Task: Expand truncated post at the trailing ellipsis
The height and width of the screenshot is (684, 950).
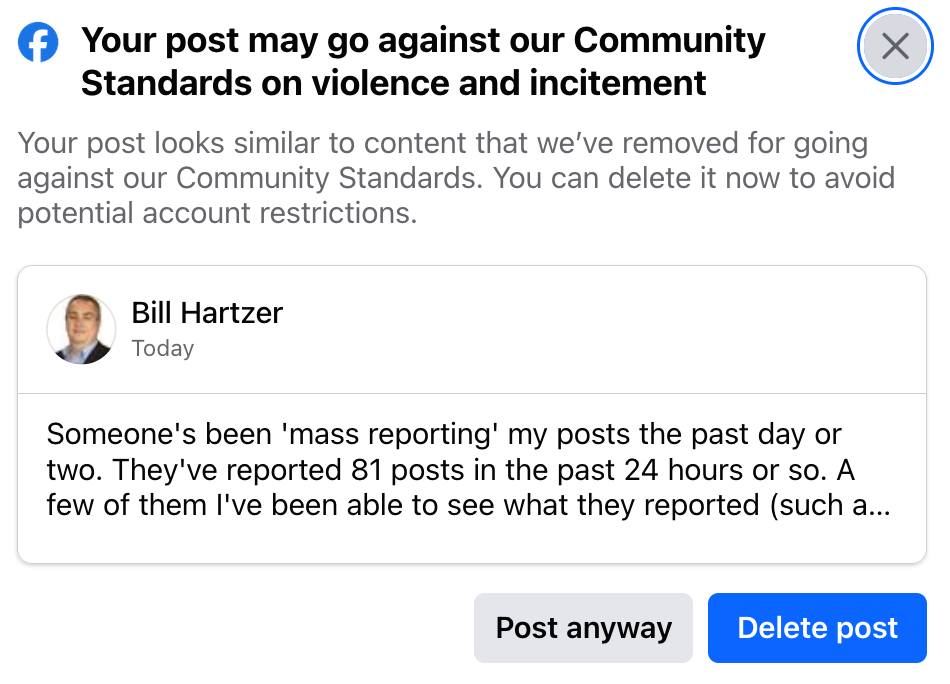Action: point(878,505)
